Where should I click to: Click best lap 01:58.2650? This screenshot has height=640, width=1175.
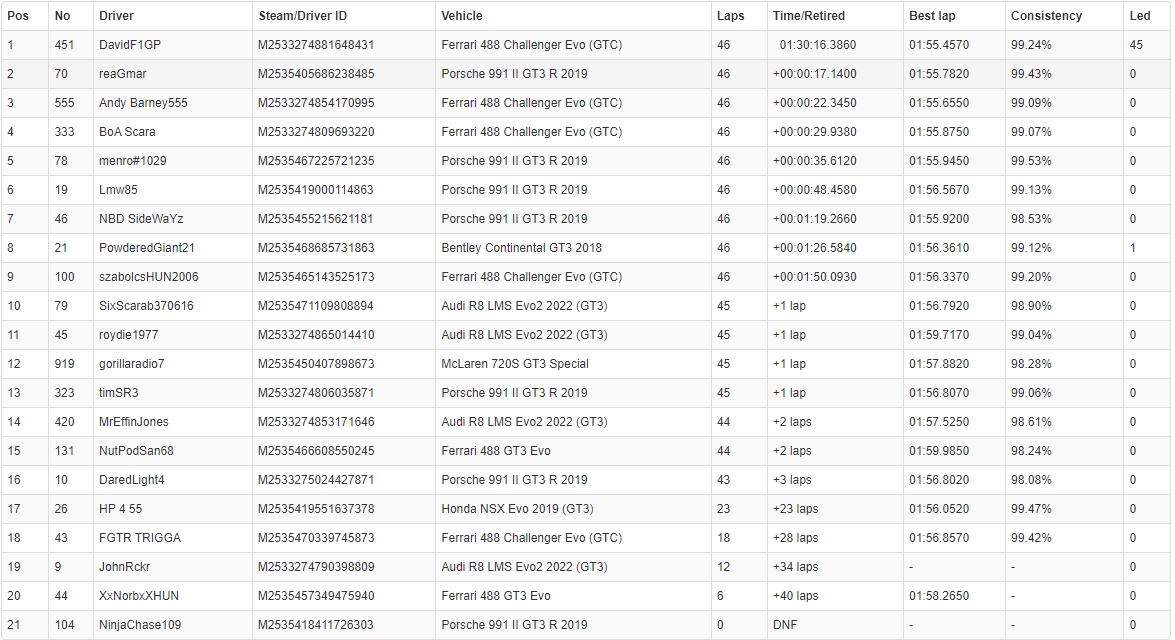click(939, 596)
